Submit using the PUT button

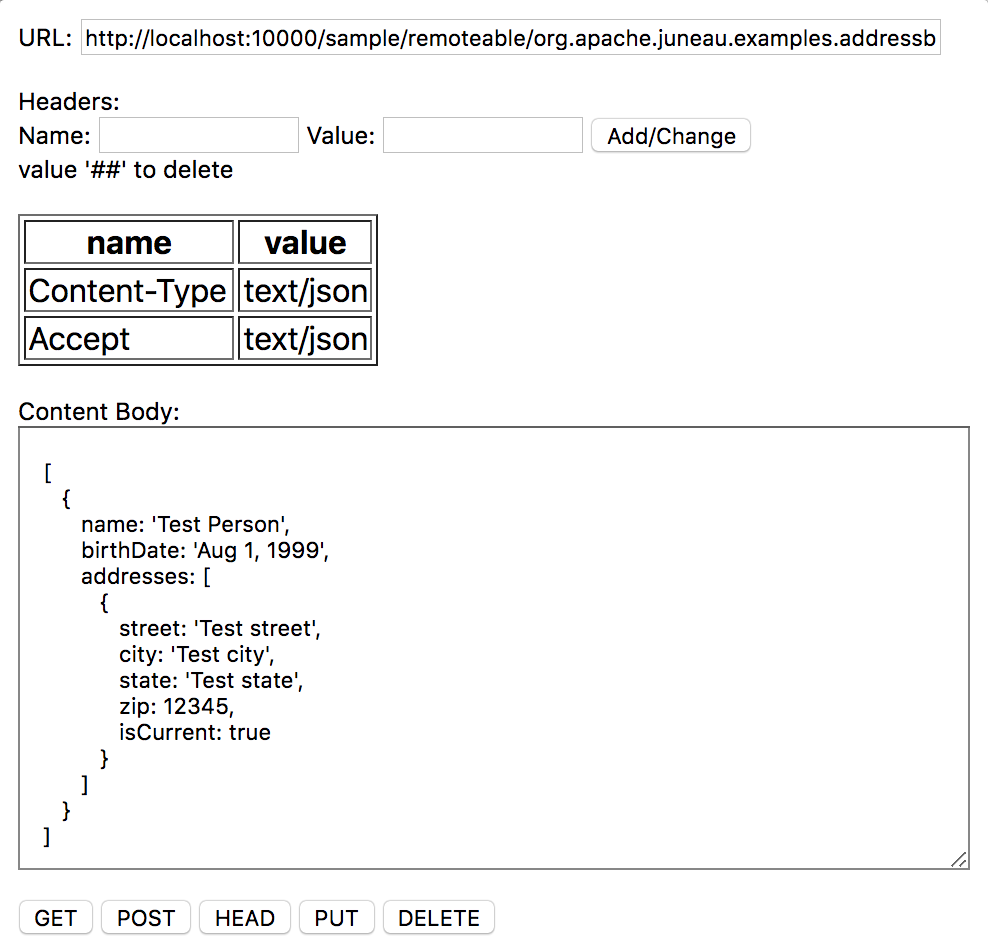click(337, 918)
